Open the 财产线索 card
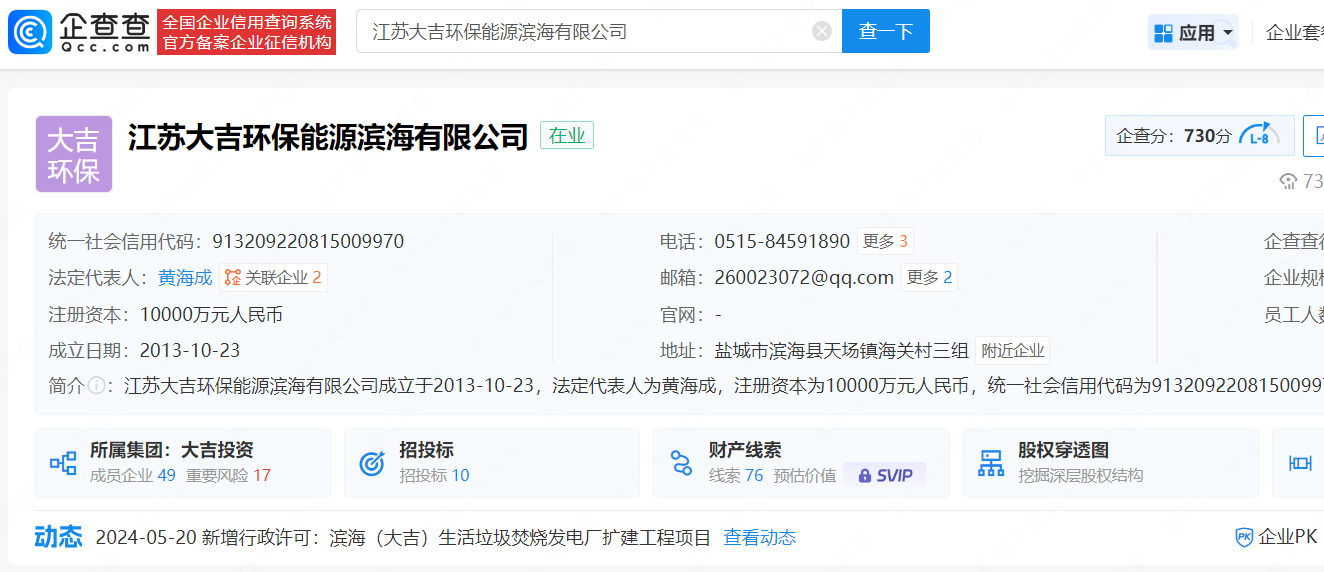The height and width of the screenshot is (572, 1324). point(801,463)
